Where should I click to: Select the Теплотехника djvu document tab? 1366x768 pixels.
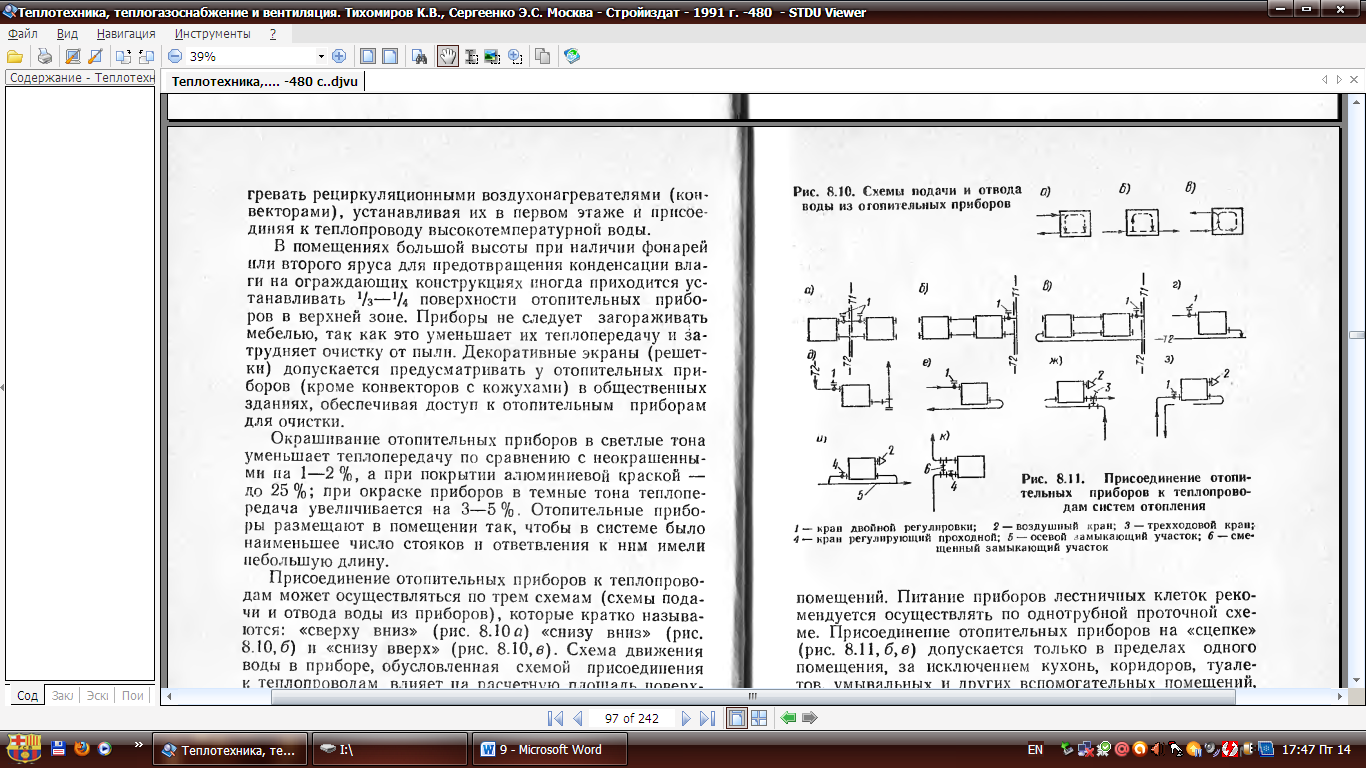click(x=265, y=82)
